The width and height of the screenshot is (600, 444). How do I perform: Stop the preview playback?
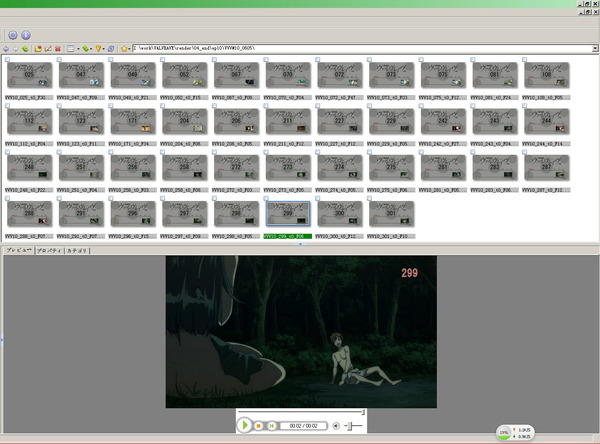pos(259,426)
